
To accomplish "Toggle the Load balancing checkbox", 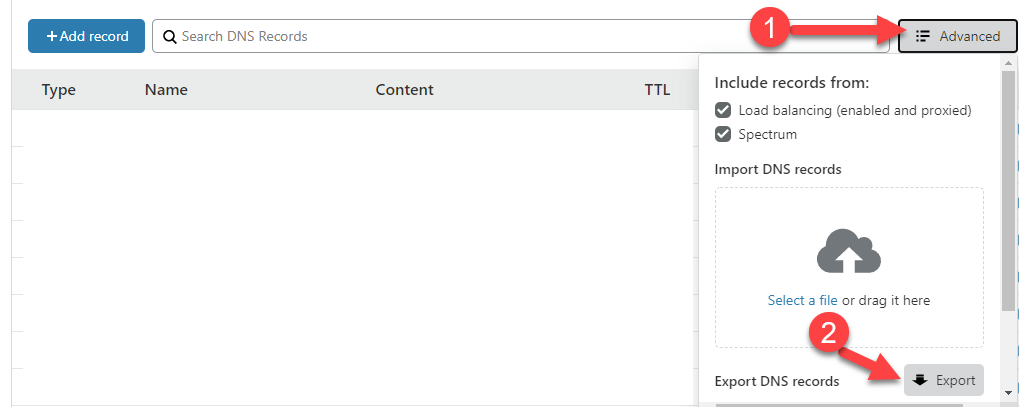I will coord(723,110).
